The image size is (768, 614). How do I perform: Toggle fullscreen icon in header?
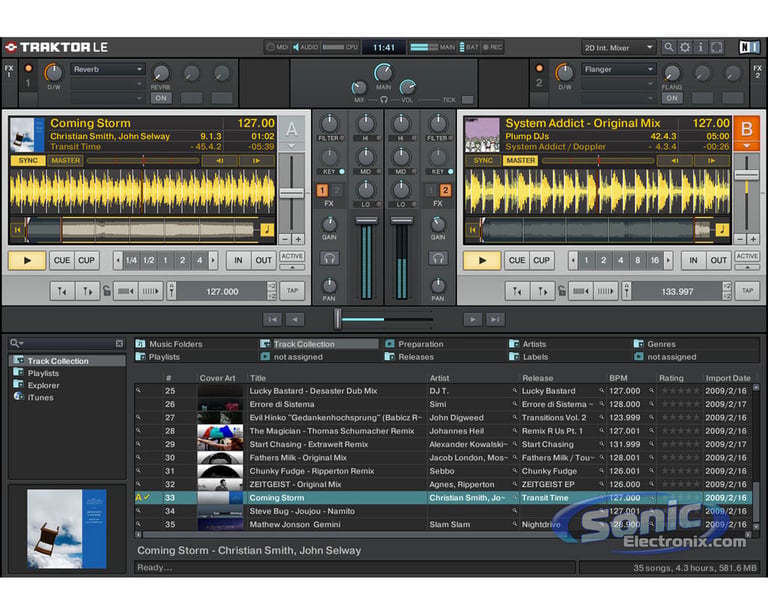point(717,47)
